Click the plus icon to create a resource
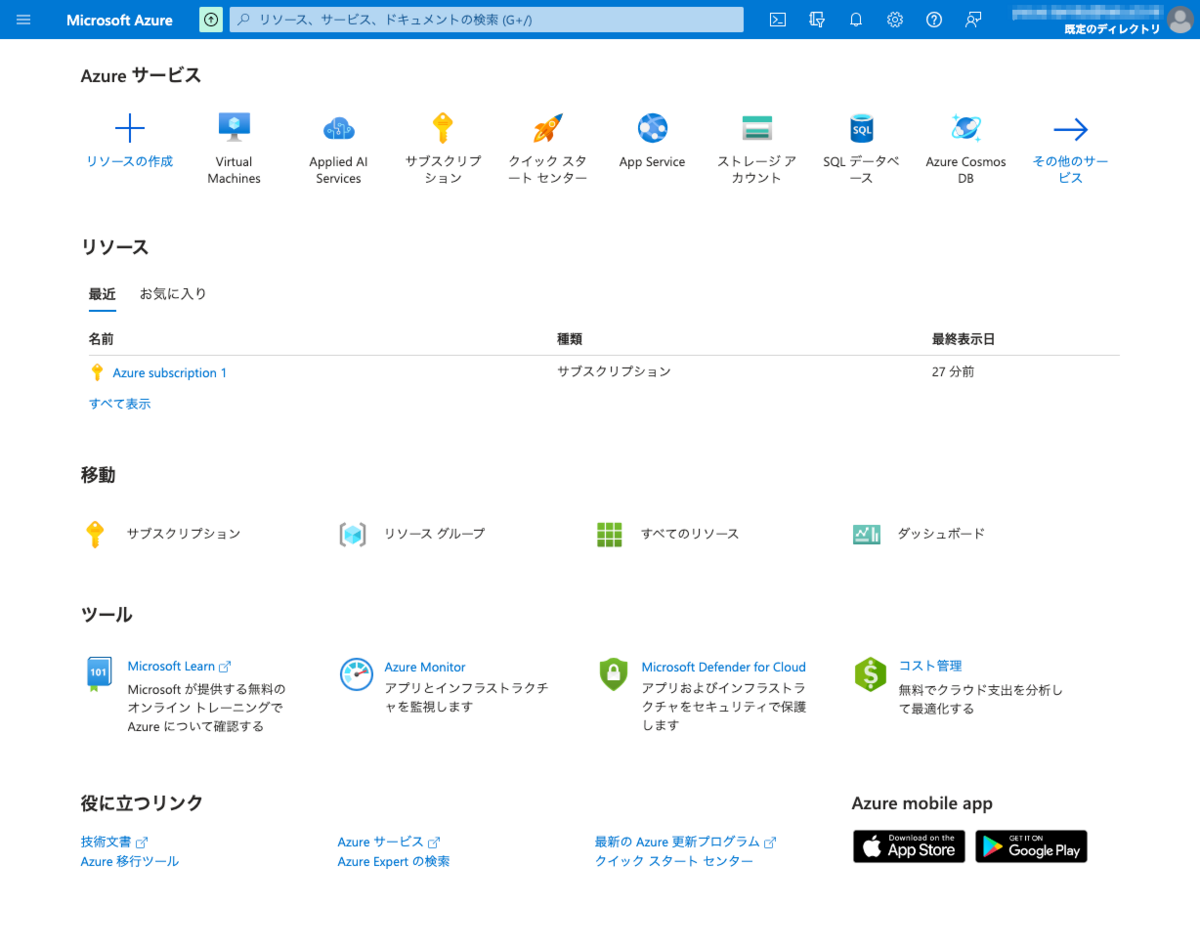1200x951 pixels. 130,128
